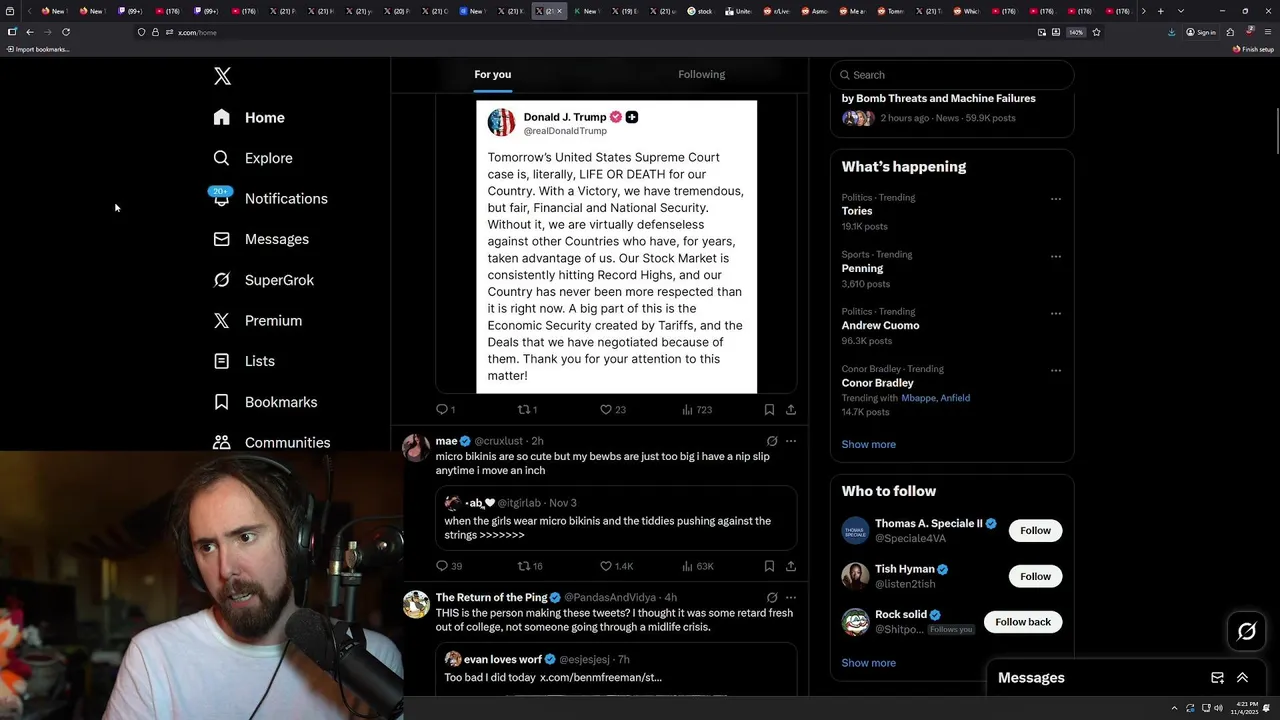Click the Donald J. Trump post image

(616, 246)
